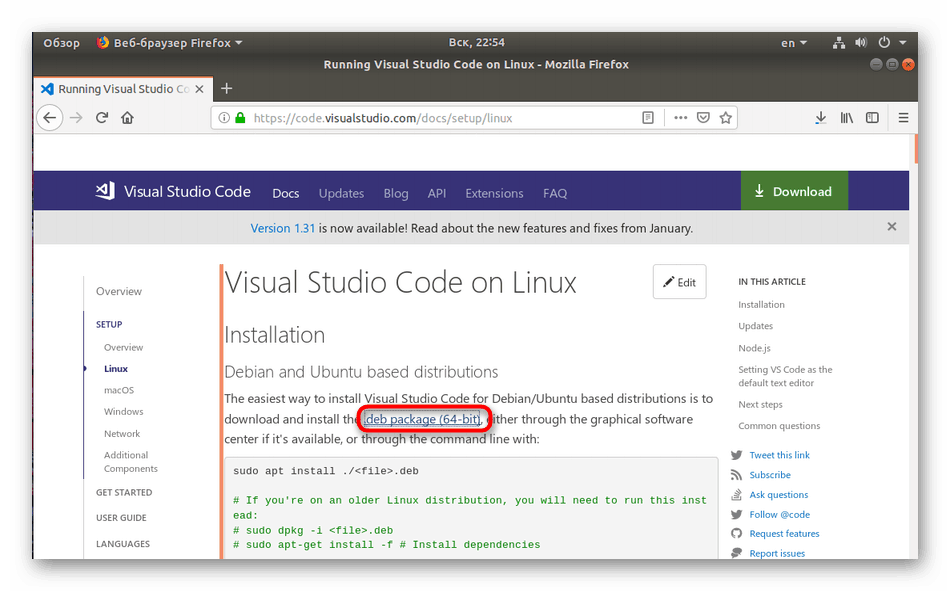This screenshot has height=591, width=950.
Task: Open the FAQ navigation item
Action: coord(555,193)
